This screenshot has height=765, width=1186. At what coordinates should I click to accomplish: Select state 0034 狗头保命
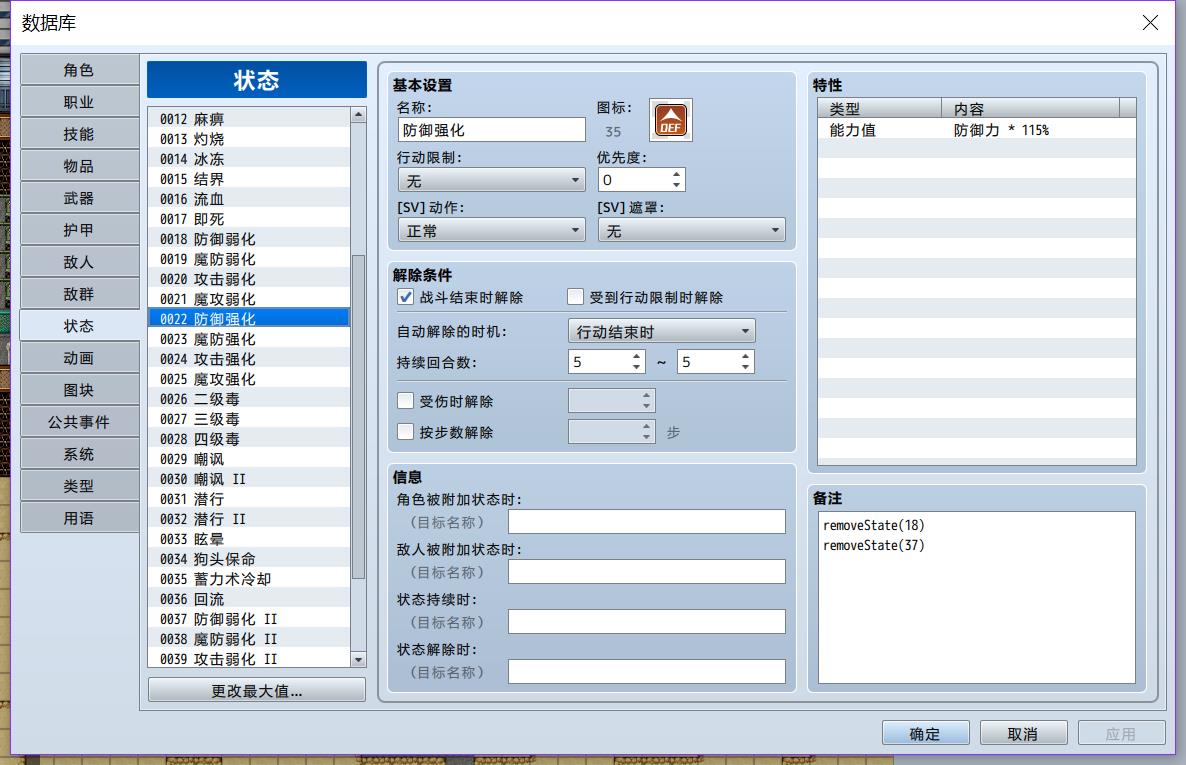point(249,558)
